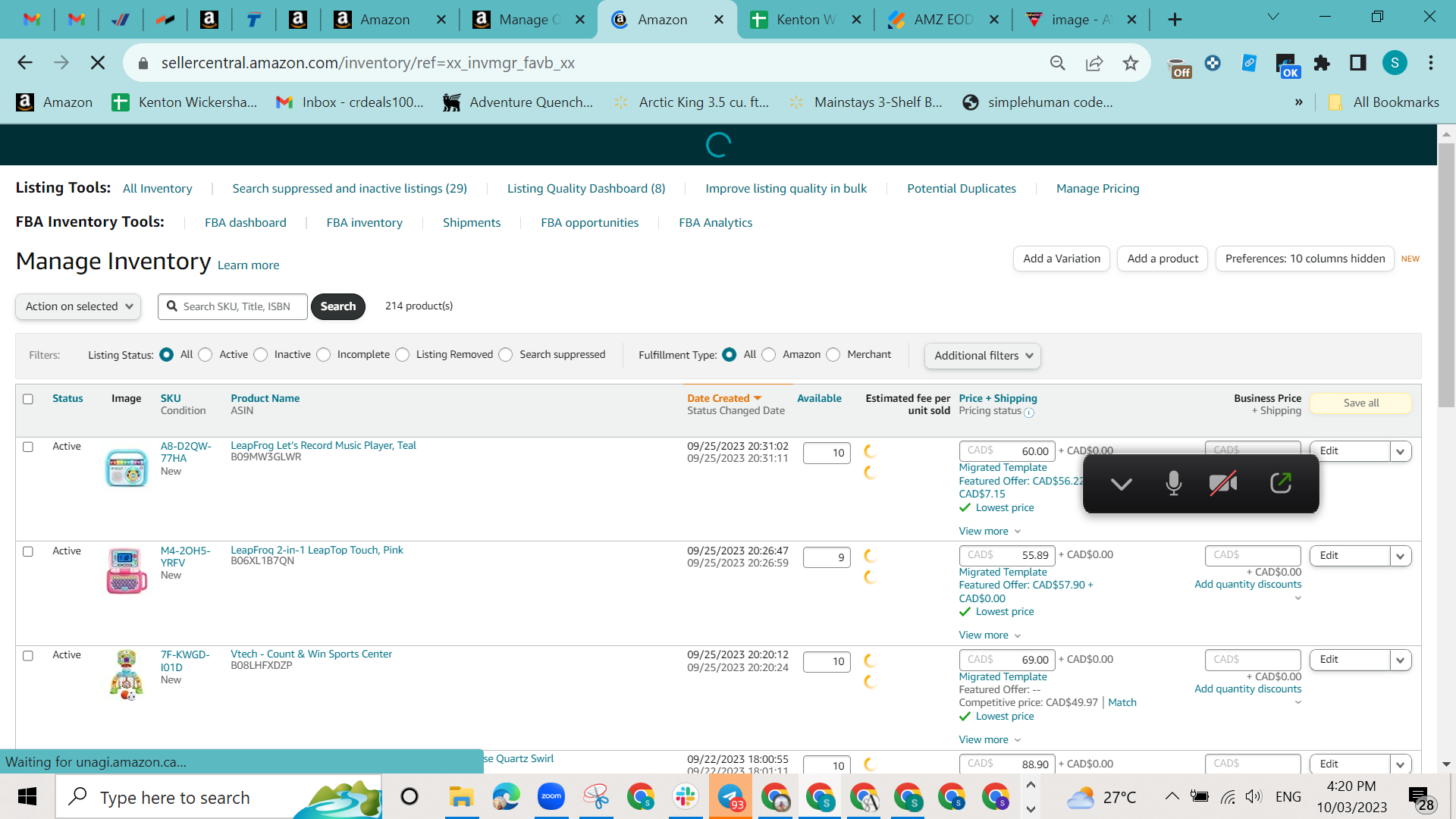This screenshot has height=819, width=1456.
Task: Open a new browser tab
Action: click(x=1175, y=20)
